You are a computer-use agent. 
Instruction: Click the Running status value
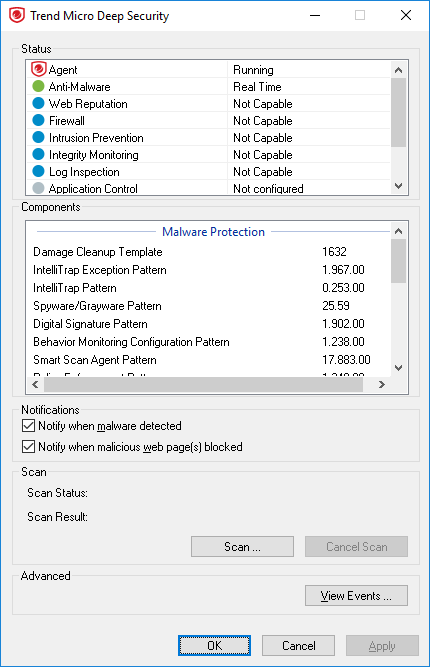coord(253,70)
